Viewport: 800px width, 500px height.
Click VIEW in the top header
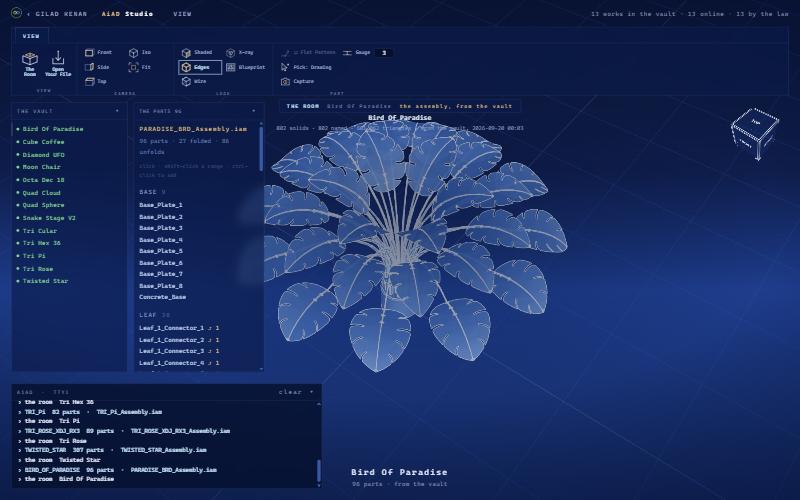pyautogui.click(x=182, y=14)
